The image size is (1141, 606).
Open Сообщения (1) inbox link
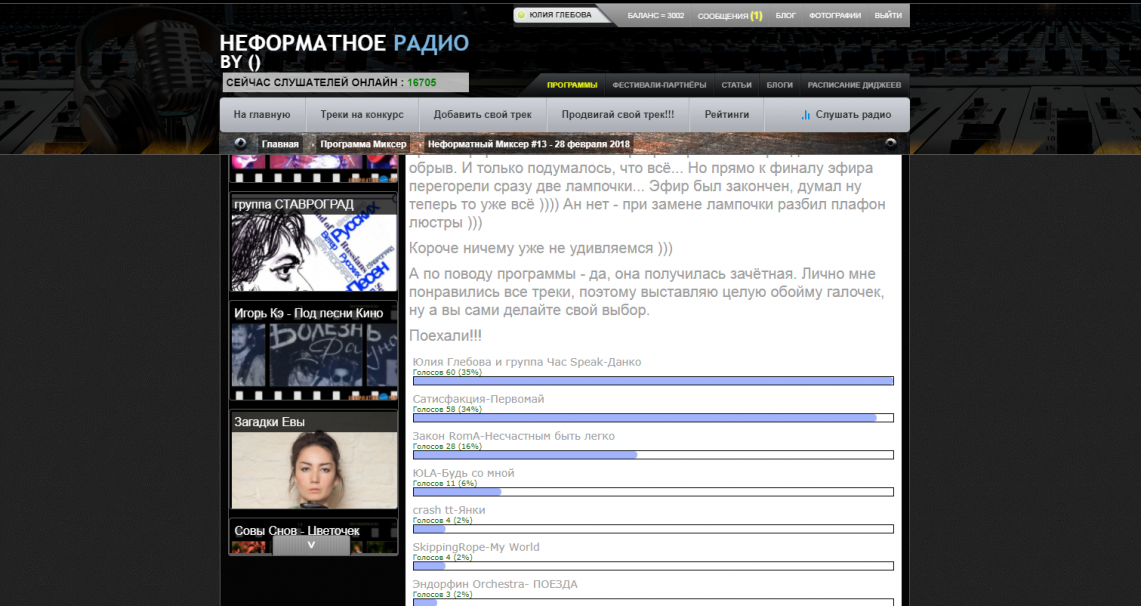point(729,16)
